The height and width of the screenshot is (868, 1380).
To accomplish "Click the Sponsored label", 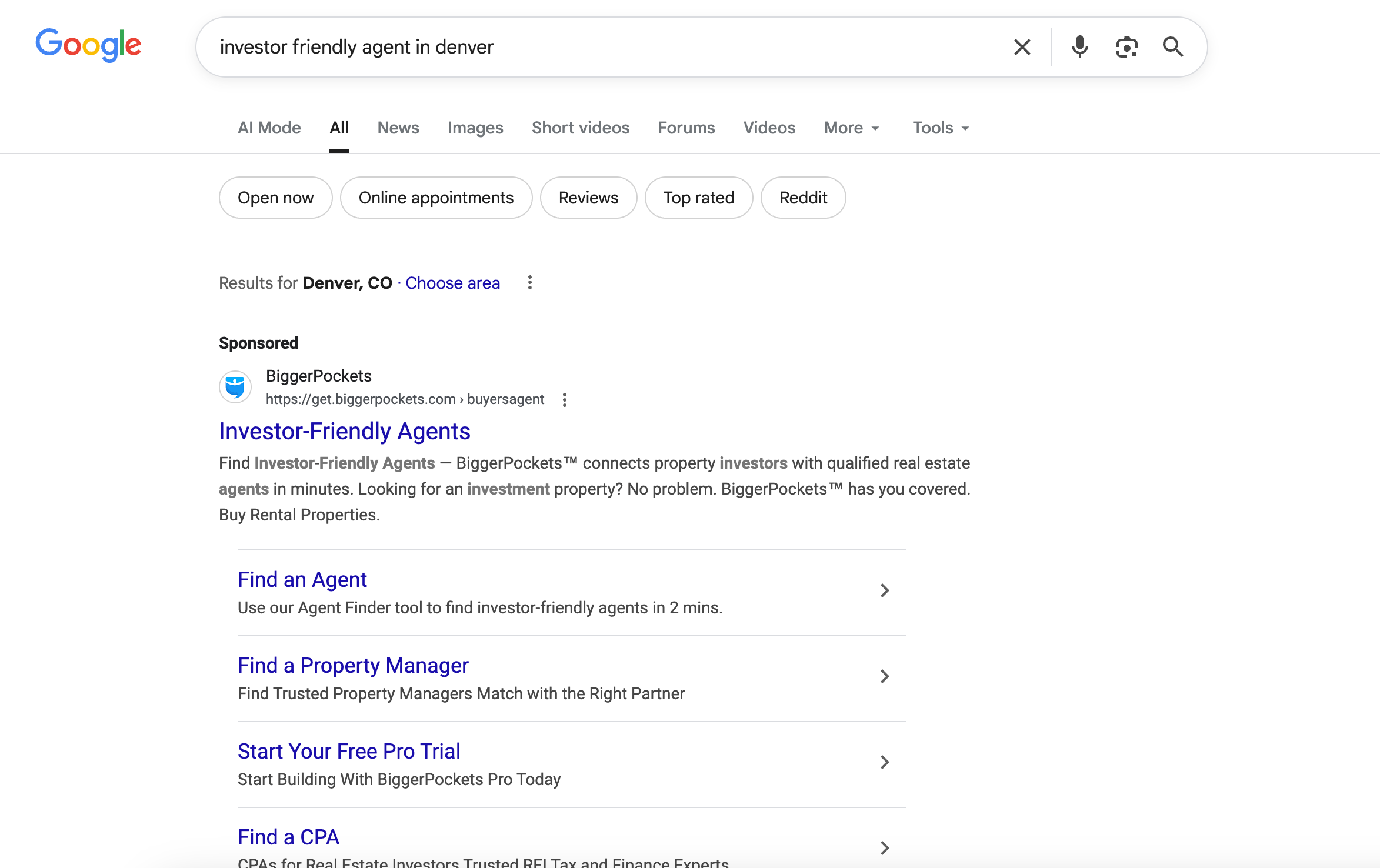I will click(259, 343).
